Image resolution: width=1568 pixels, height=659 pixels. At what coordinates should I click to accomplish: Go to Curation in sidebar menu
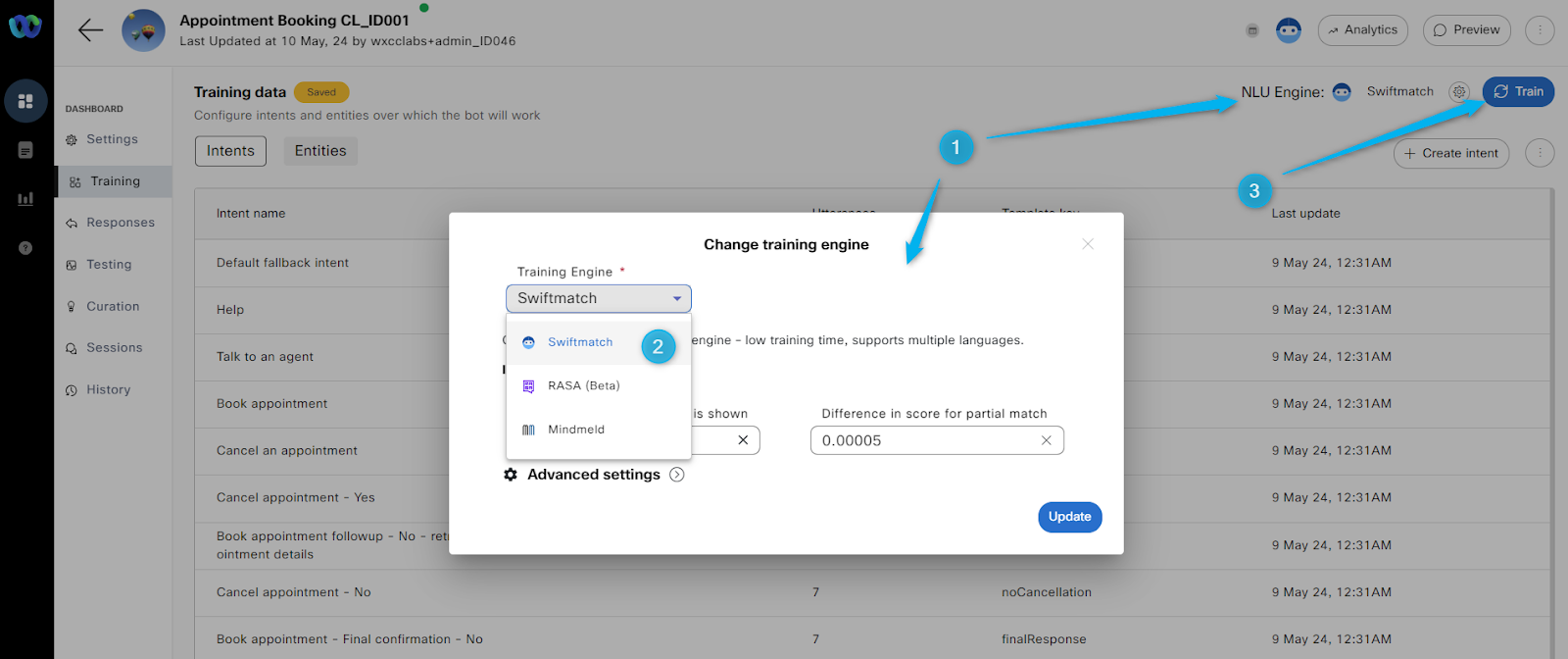tap(113, 307)
